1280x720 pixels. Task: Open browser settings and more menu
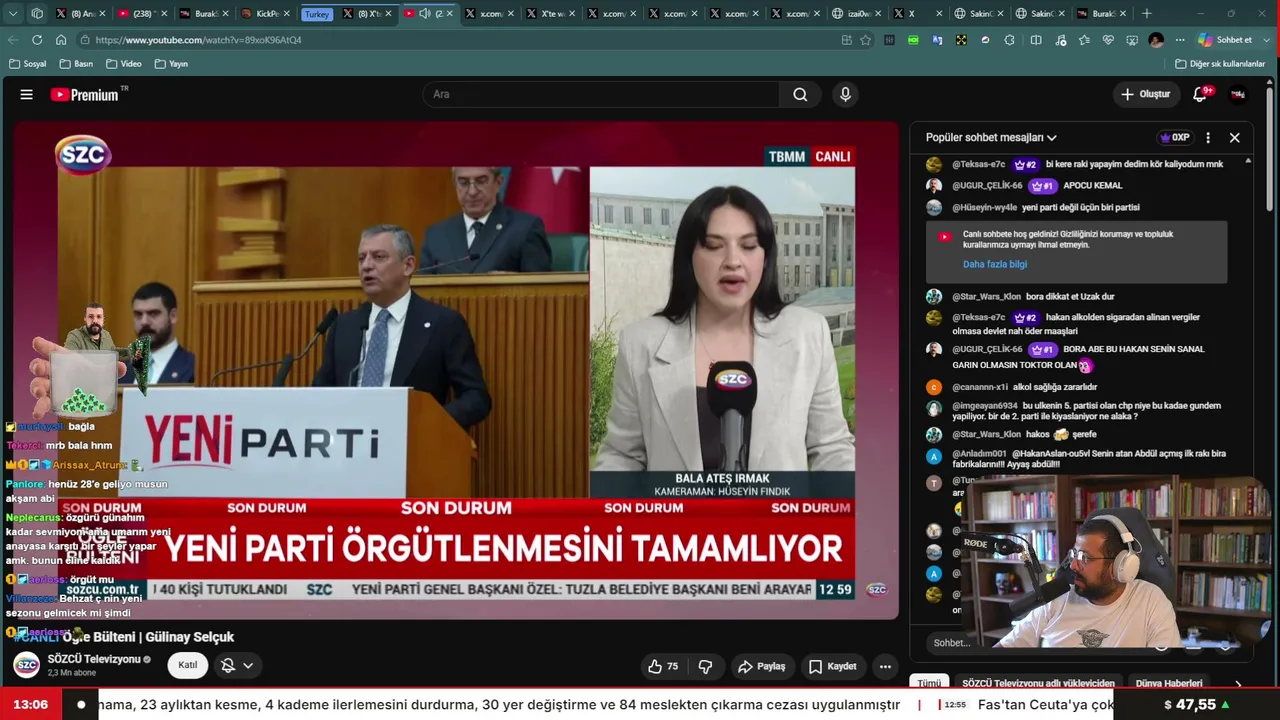coord(1180,40)
